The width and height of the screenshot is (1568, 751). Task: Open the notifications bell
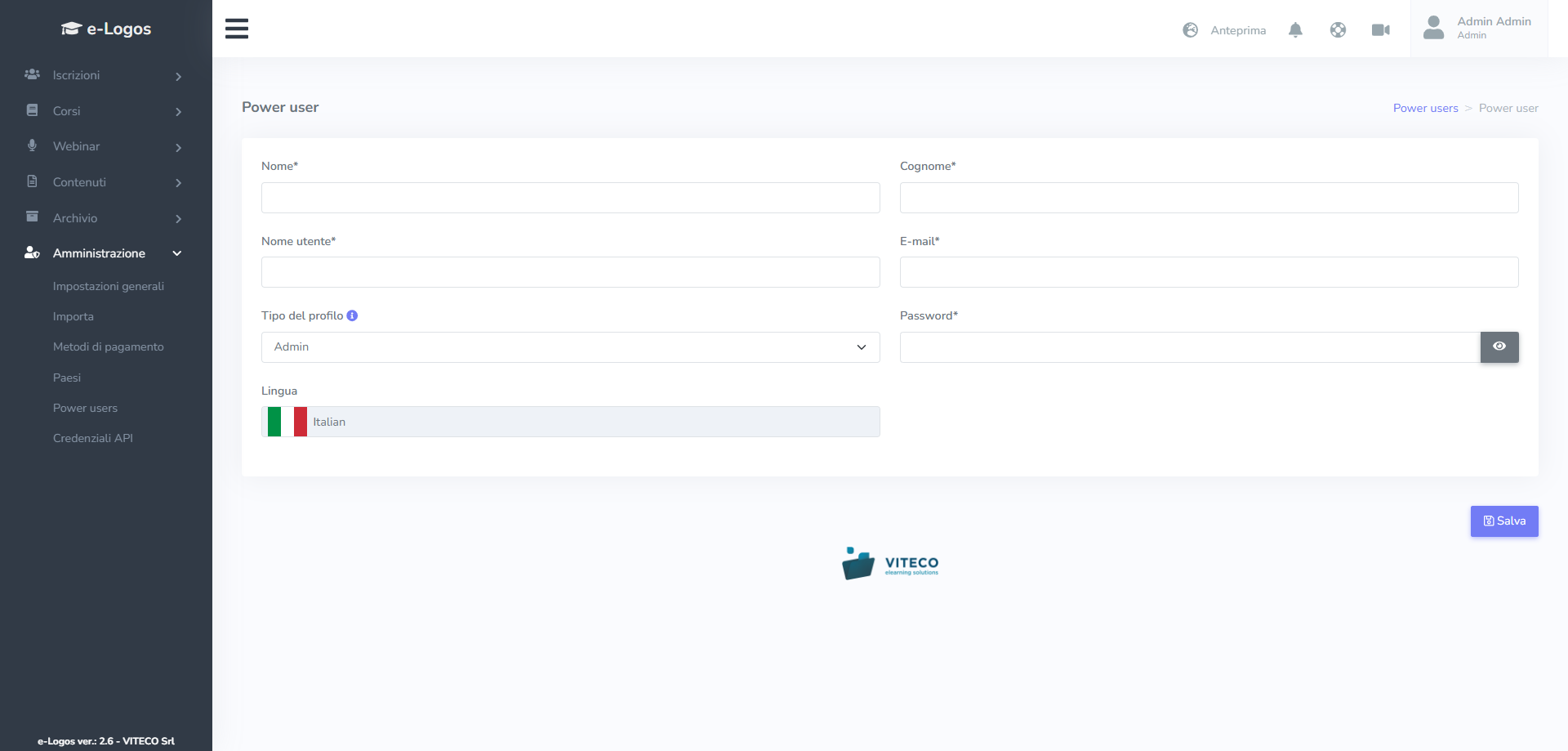(x=1295, y=30)
